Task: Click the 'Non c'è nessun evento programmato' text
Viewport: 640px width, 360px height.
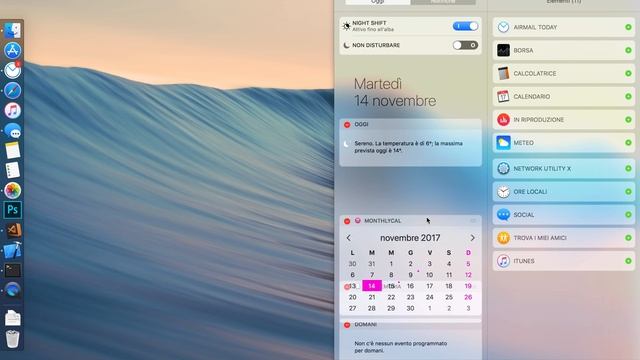Action: [401, 347]
